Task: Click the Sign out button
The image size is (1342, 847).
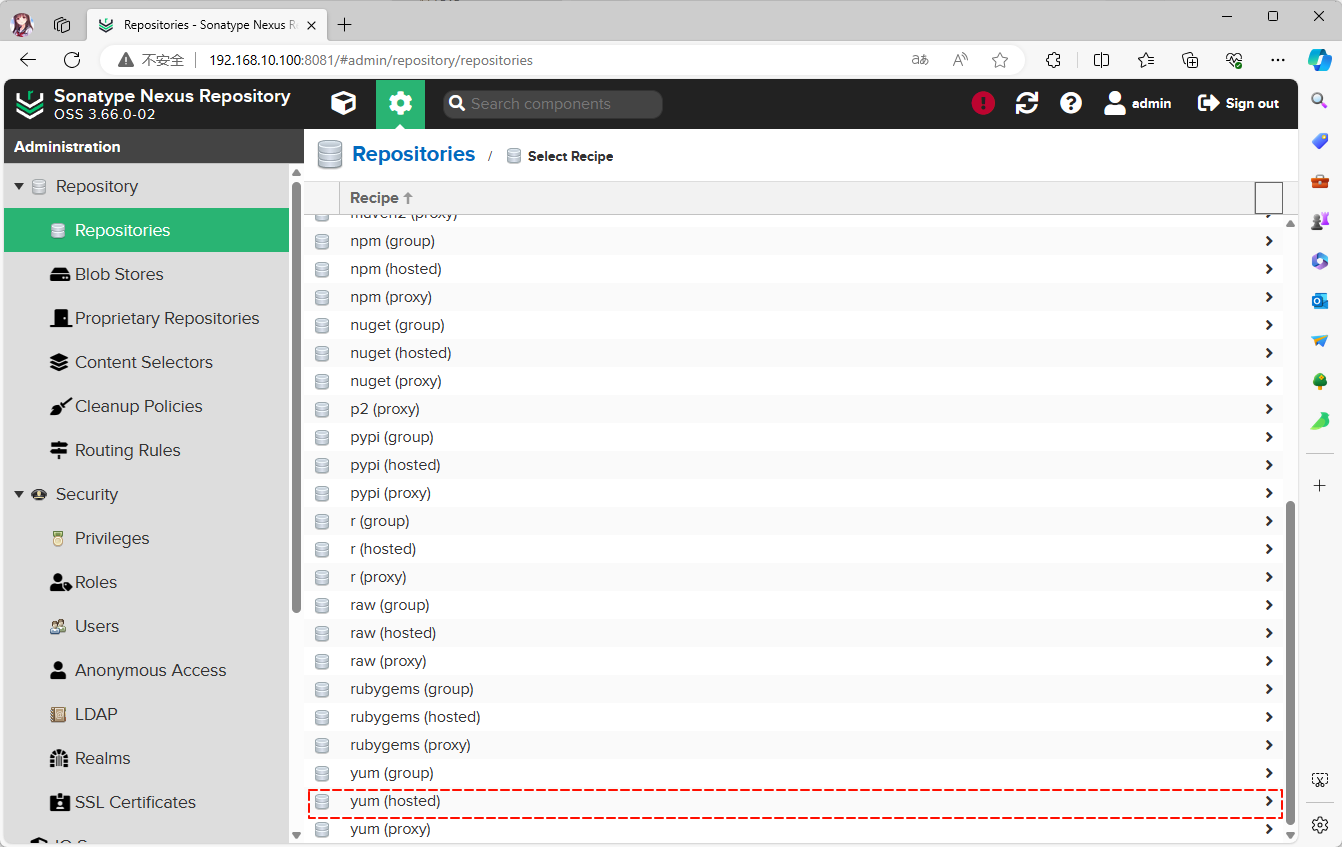Action: [1239, 103]
